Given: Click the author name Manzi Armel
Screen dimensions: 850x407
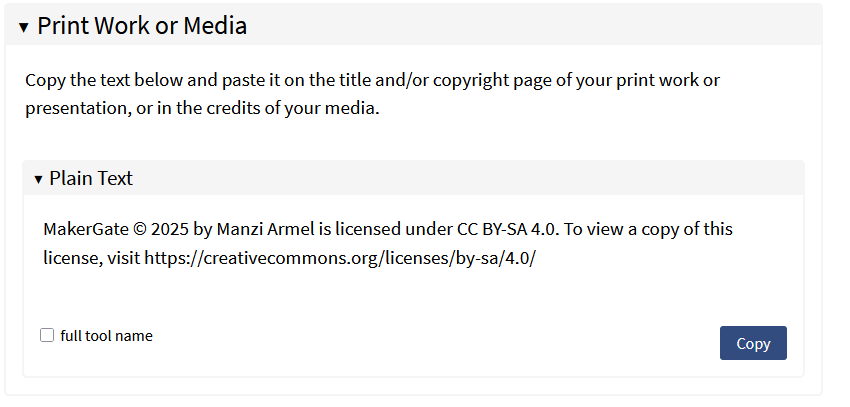Looking at the screenshot, I should coord(266,229).
